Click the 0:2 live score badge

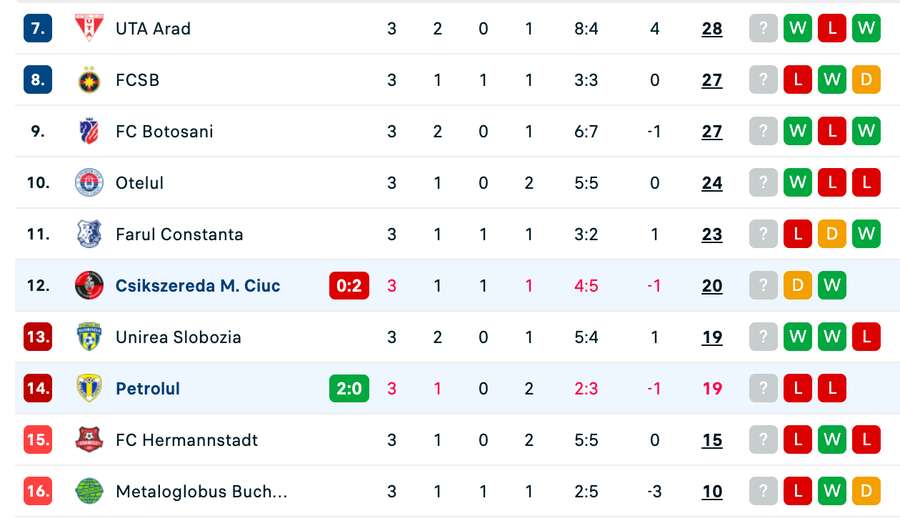349,286
